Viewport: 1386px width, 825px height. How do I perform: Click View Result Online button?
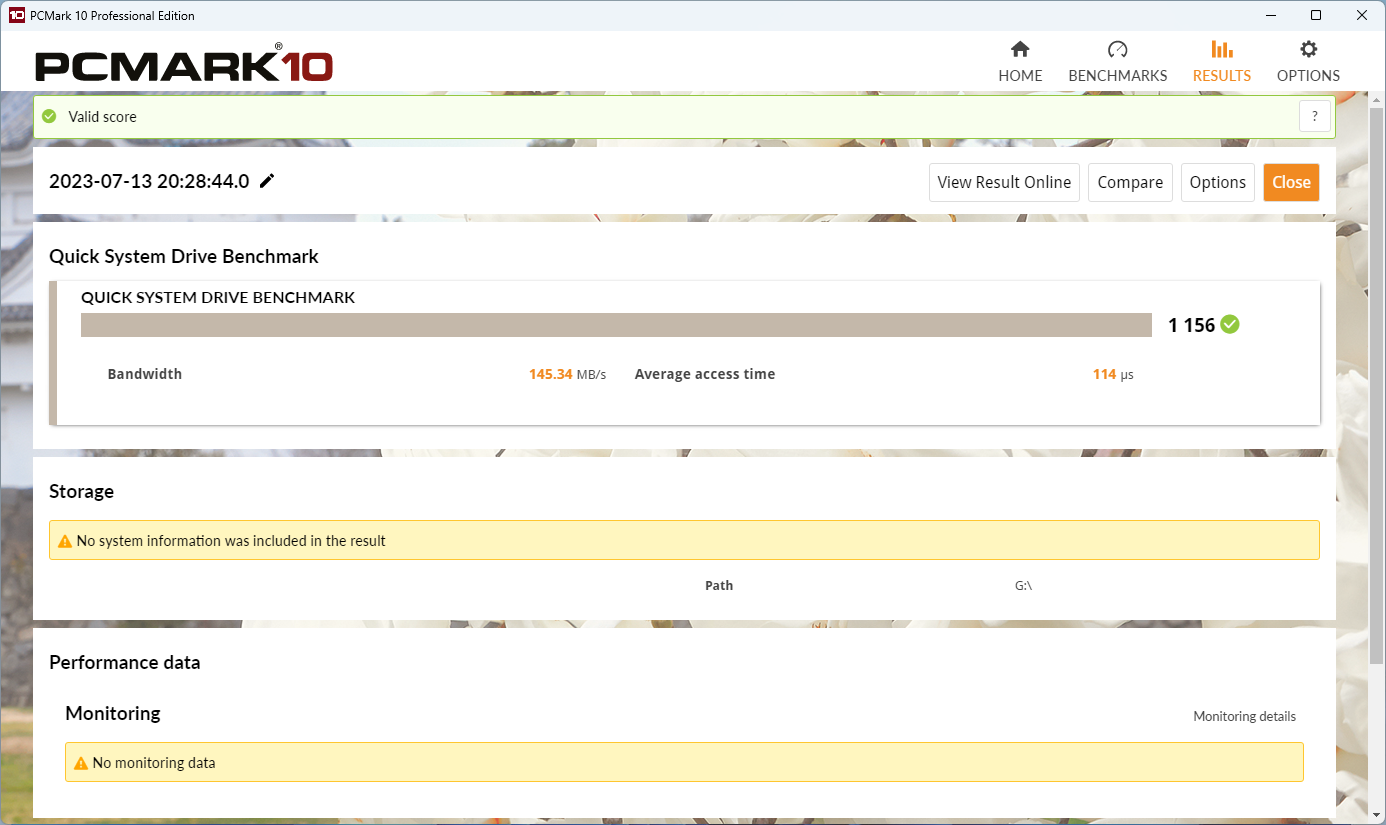coord(1004,182)
